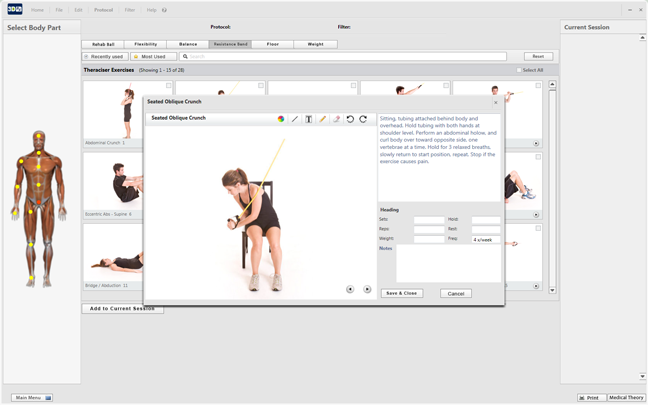This screenshot has width=648, height=405.
Task: Select the hand point on the body model
Action: coord(14,213)
